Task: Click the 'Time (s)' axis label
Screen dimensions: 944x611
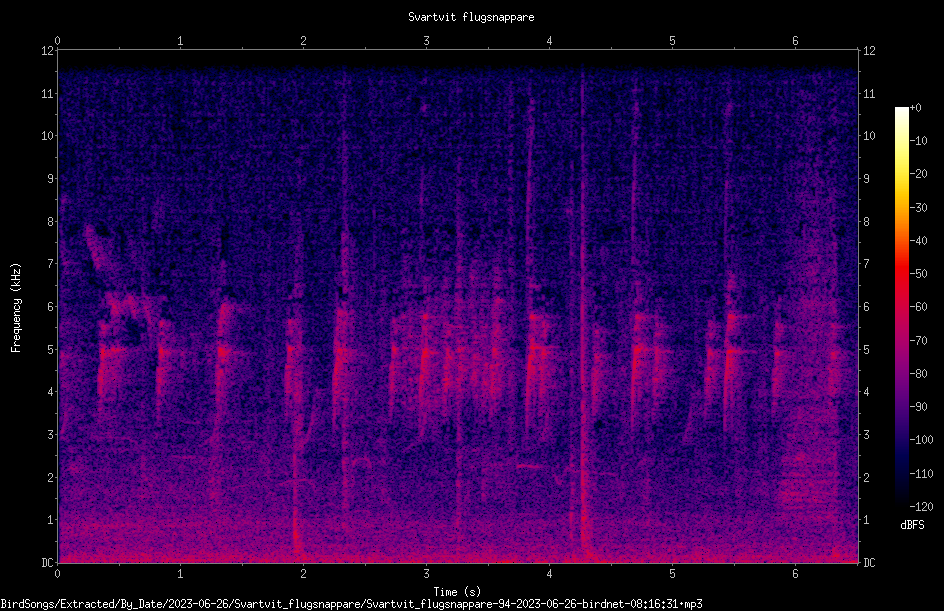Action: pyautogui.click(x=457, y=592)
